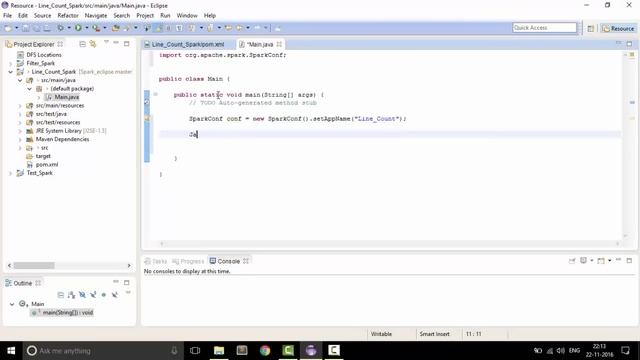Image resolution: width=640 pixels, height=360 pixels.
Task: Open dropdown arrow next to Run button
Action: 87,28
